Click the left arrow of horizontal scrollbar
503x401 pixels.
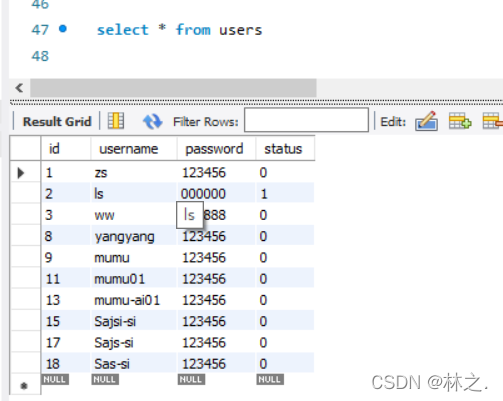[19, 88]
